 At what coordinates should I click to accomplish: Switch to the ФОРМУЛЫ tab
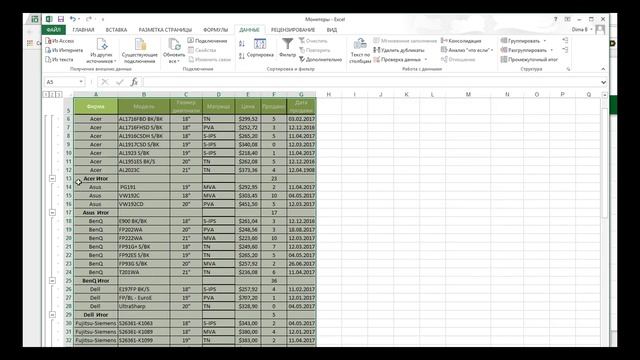(216, 30)
